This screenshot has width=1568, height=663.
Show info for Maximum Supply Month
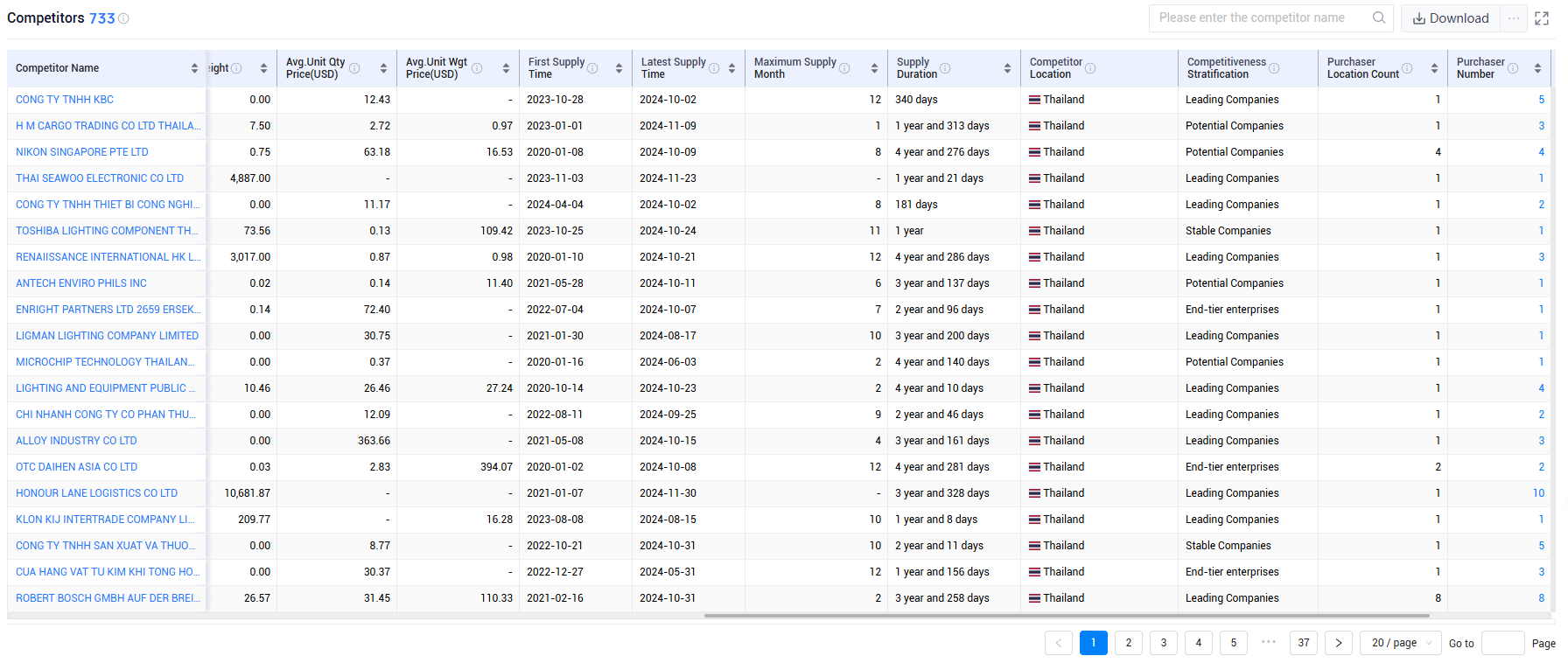tap(844, 68)
